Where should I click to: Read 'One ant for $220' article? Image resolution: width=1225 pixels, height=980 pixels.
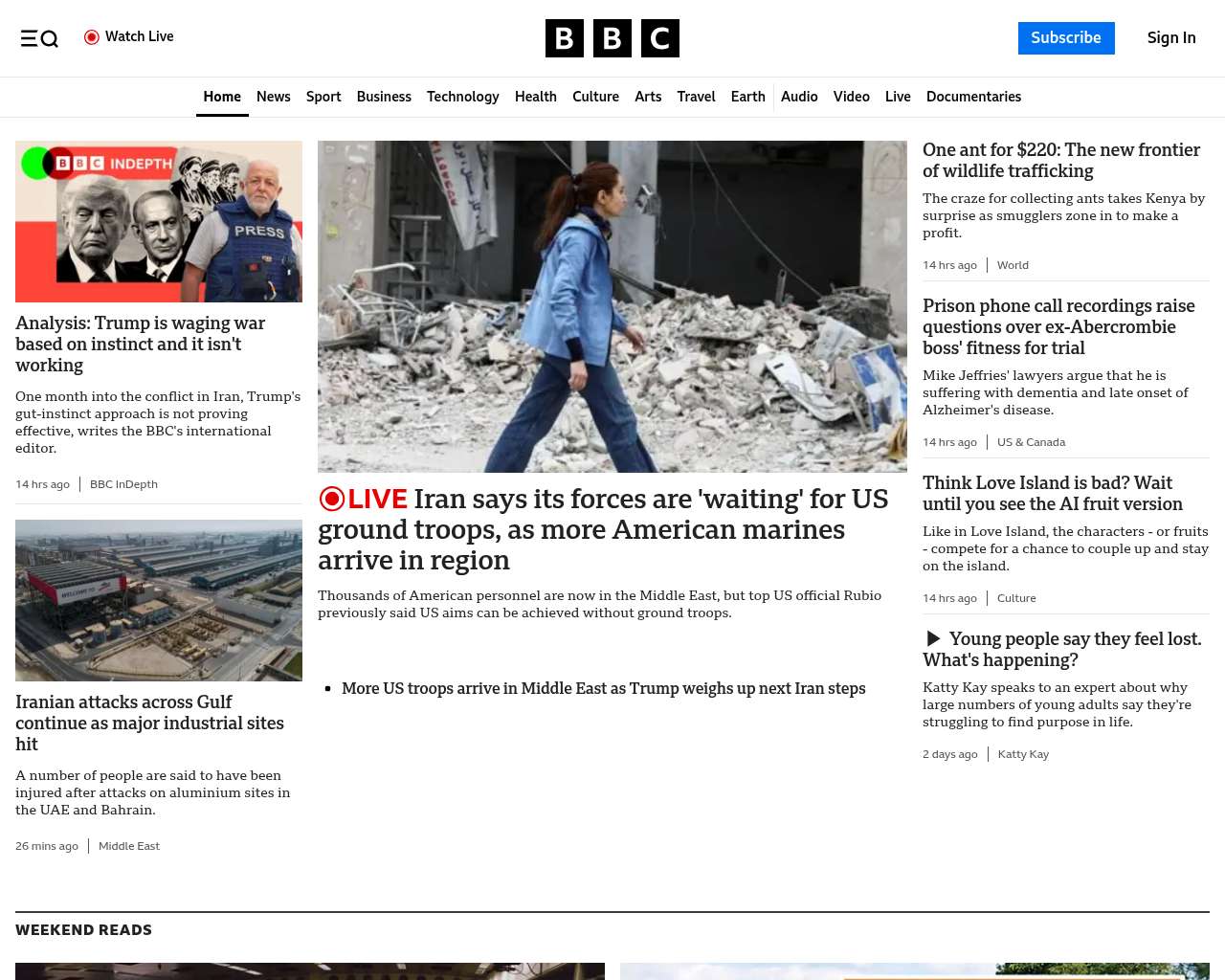tap(1061, 161)
